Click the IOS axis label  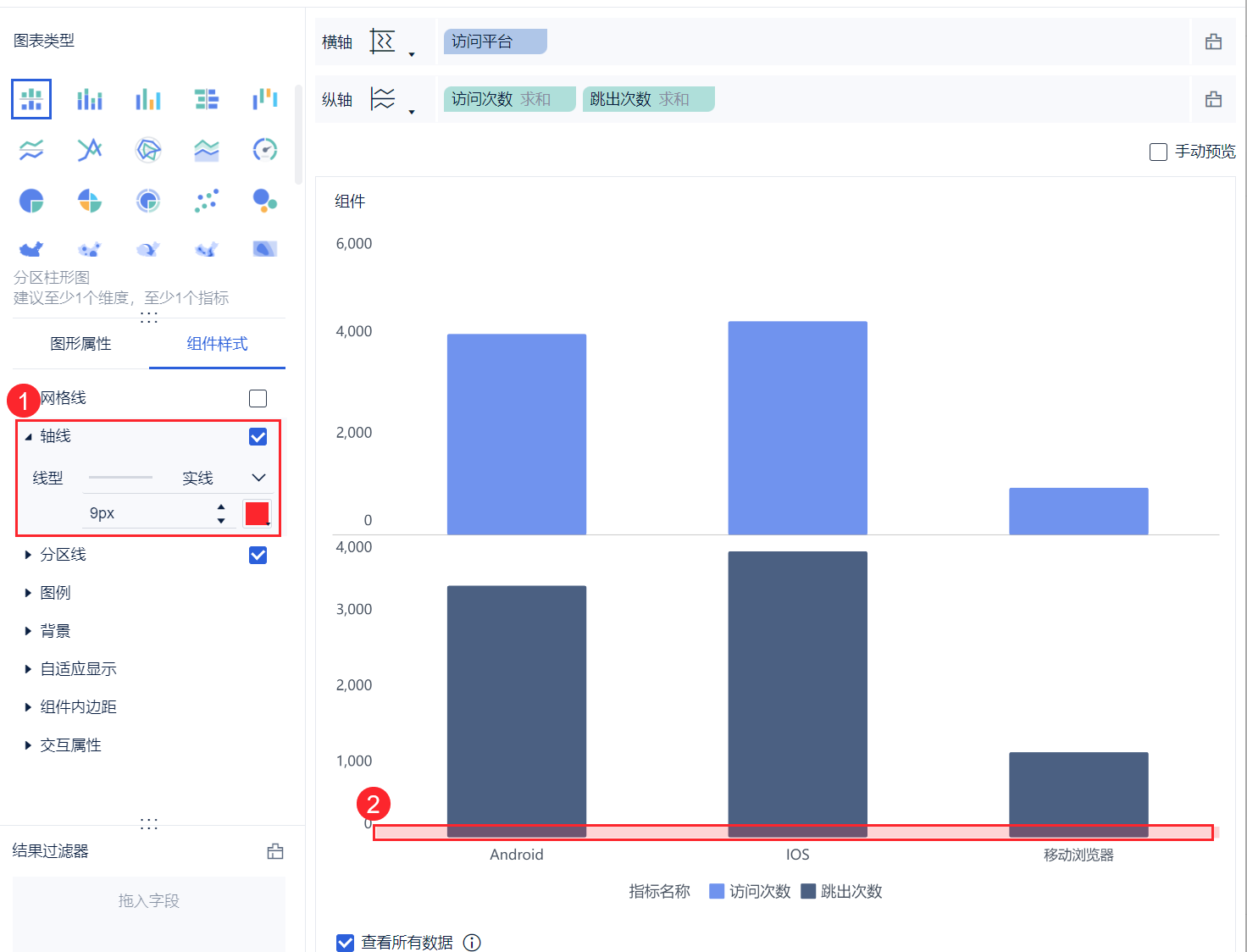(x=798, y=855)
